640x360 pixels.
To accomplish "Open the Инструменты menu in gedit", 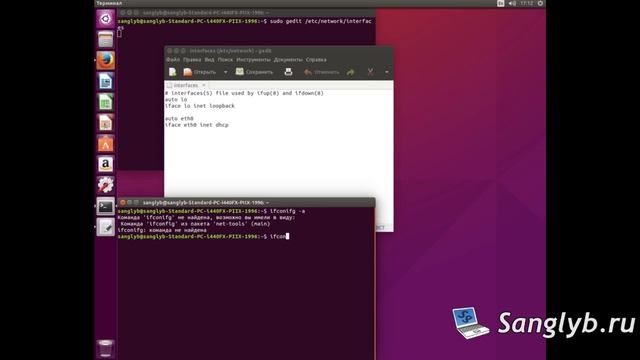I will pyautogui.click(x=253, y=60).
